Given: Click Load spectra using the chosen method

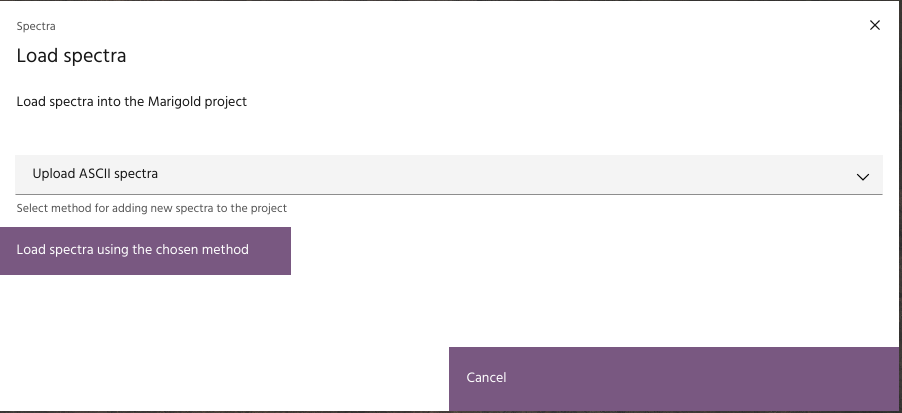Looking at the screenshot, I should point(145,250).
